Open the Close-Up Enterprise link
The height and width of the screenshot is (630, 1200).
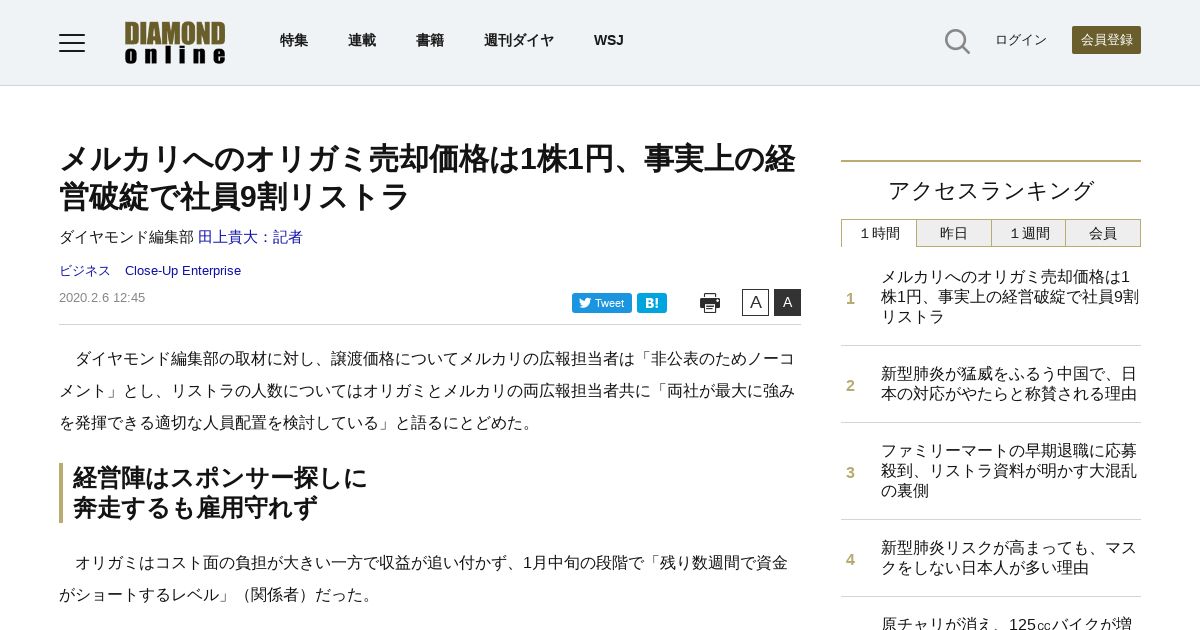coord(183,271)
